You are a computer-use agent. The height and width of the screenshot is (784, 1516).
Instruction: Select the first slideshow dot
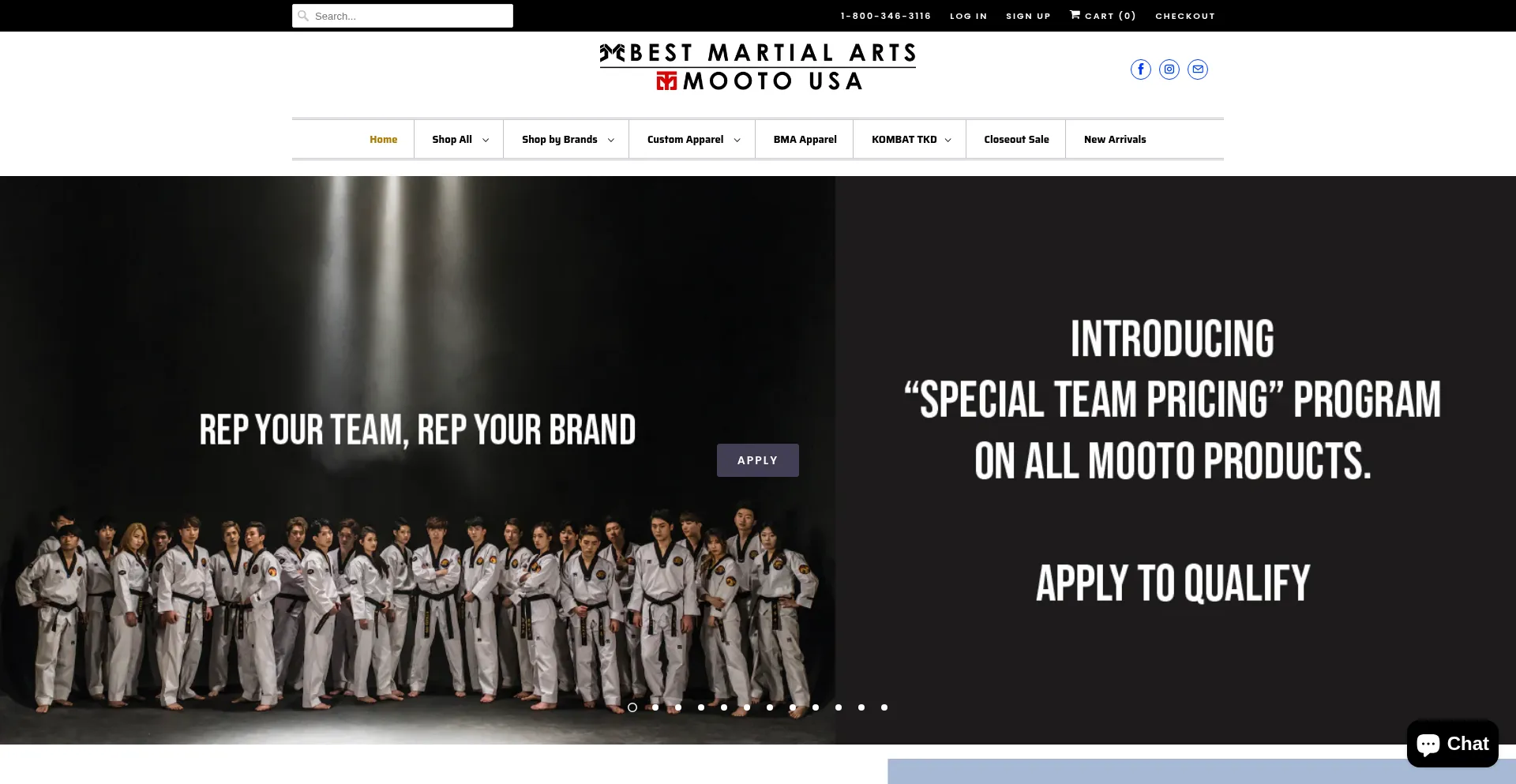click(x=632, y=707)
